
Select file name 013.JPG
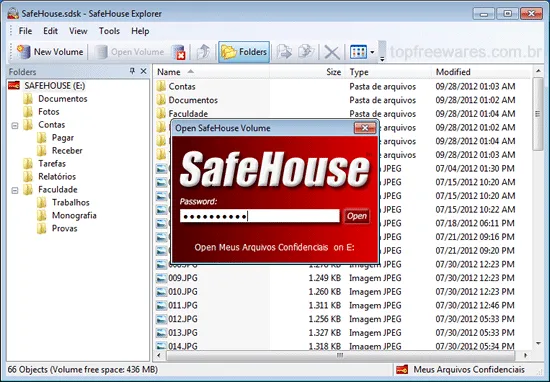coord(183,333)
